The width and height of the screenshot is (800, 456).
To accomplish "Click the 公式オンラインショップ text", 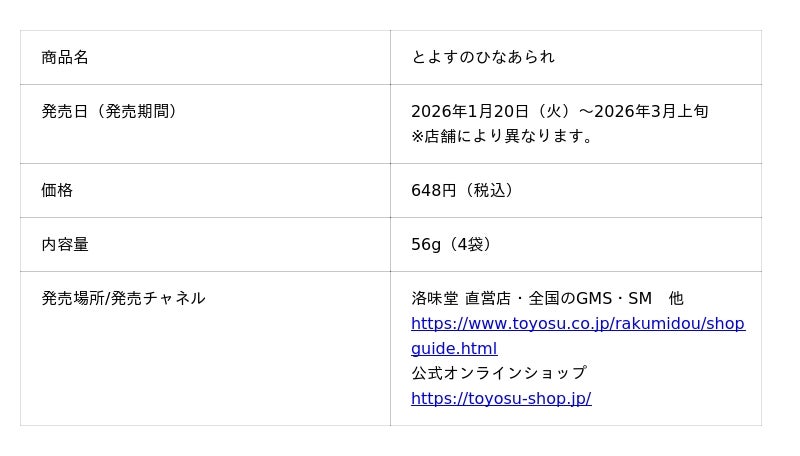I will (x=498, y=373).
